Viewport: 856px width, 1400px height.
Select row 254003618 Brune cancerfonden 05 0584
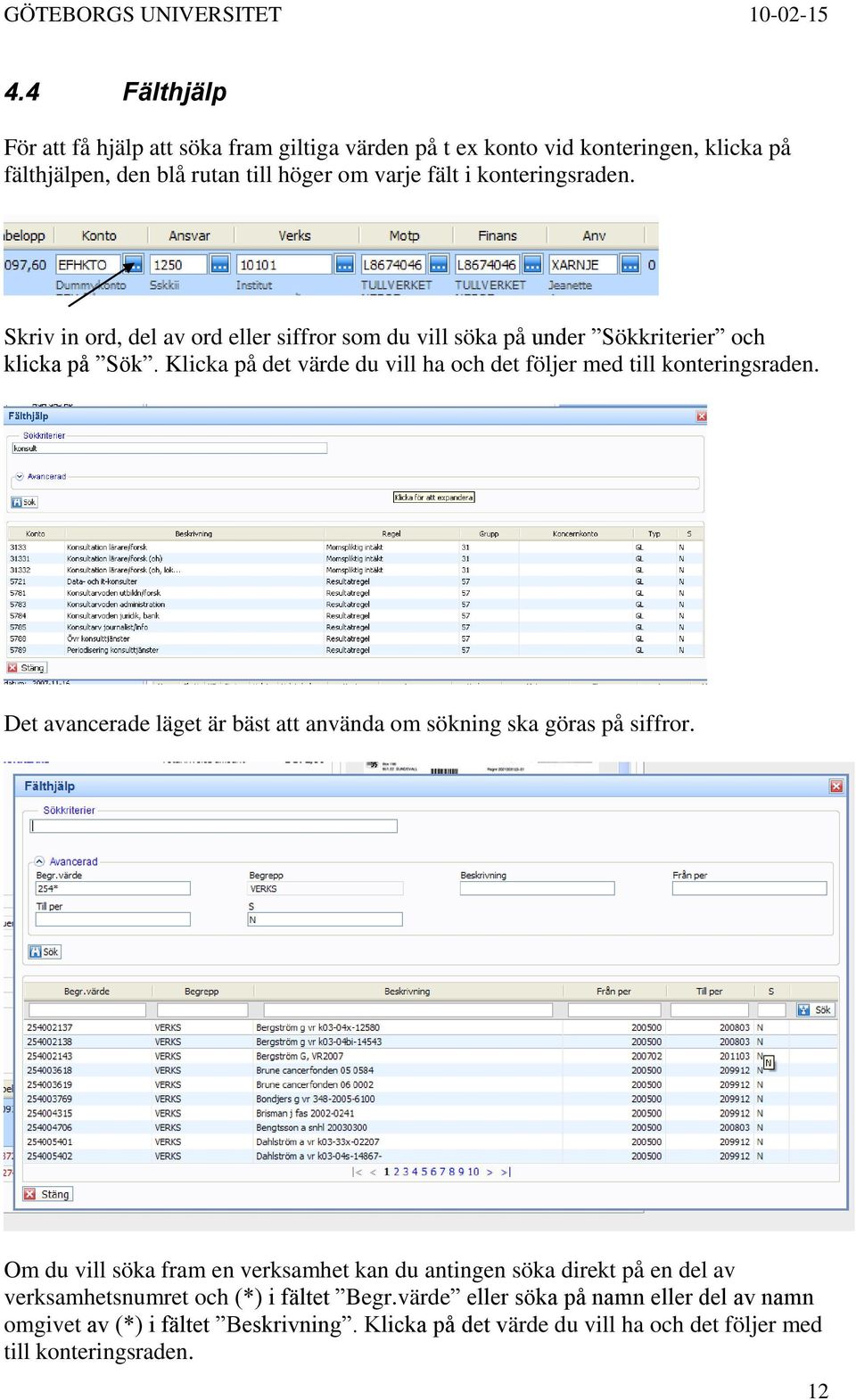point(431,1070)
